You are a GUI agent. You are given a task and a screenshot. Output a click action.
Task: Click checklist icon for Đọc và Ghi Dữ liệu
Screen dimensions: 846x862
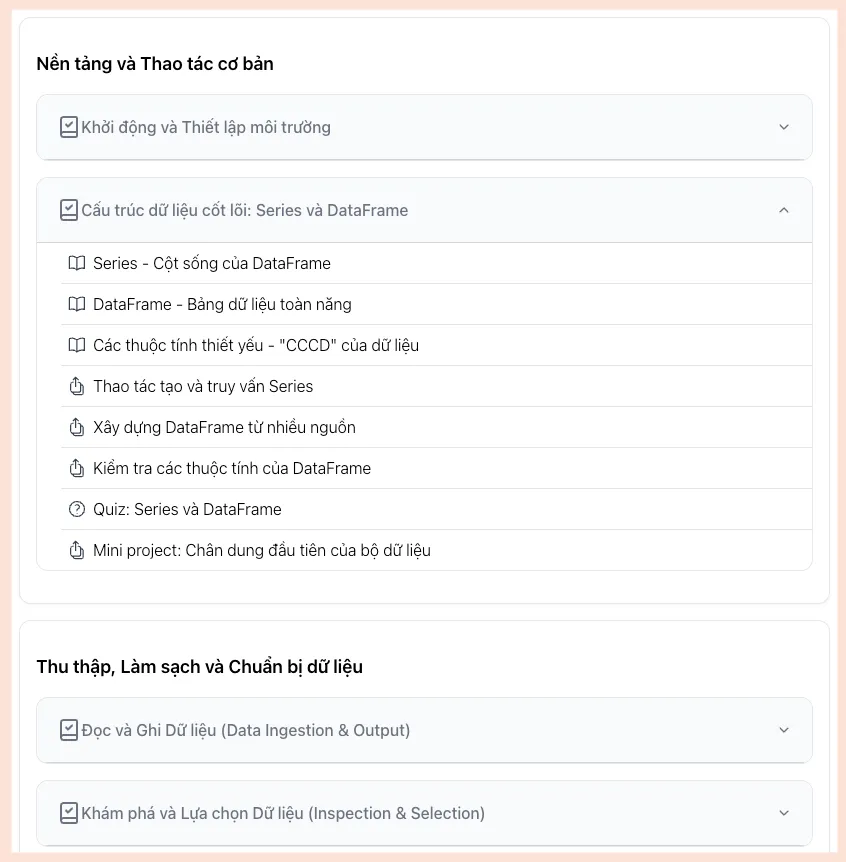(69, 730)
